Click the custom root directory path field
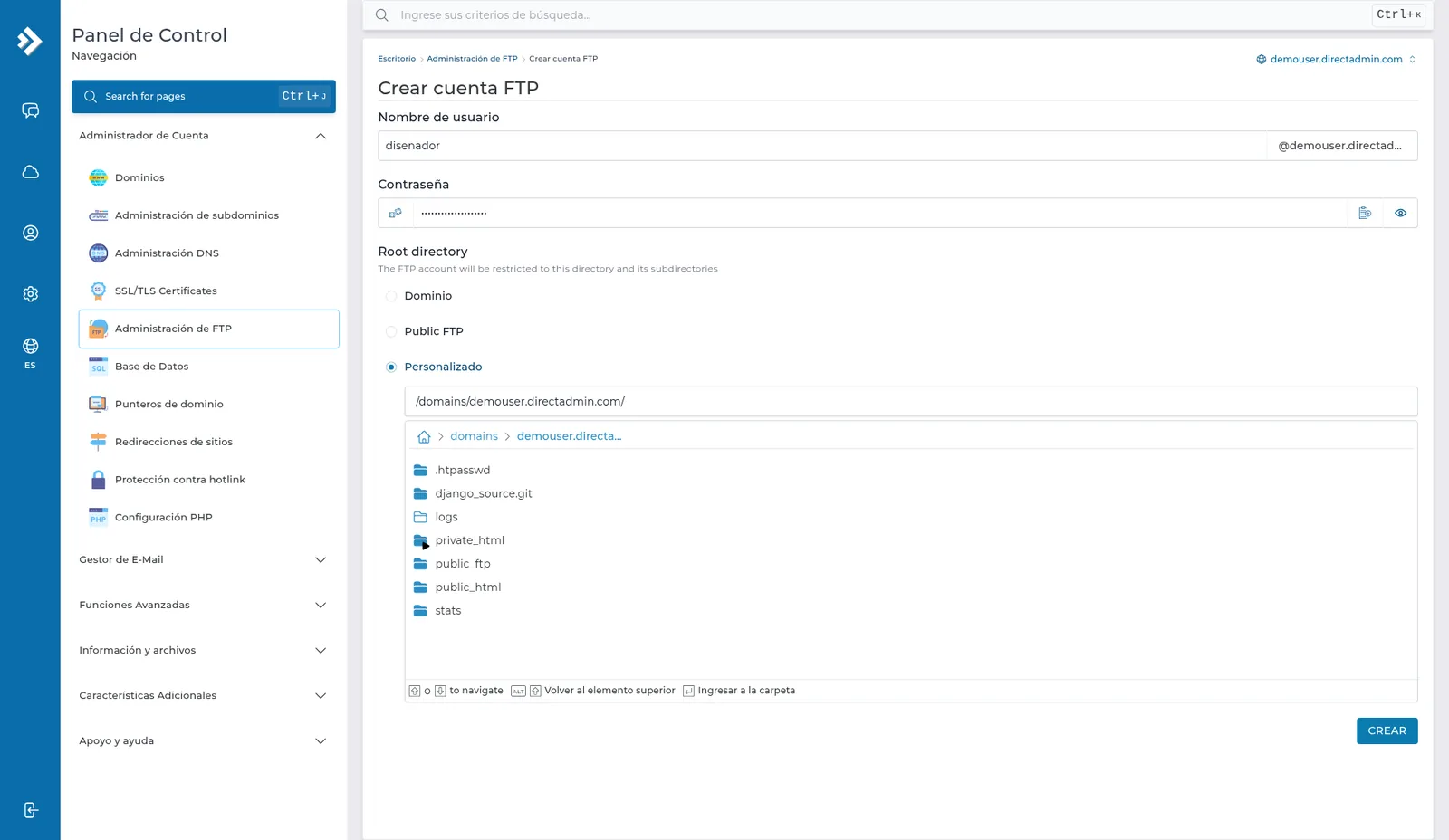Image resolution: width=1449 pixels, height=840 pixels. click(x=911, y=402)
